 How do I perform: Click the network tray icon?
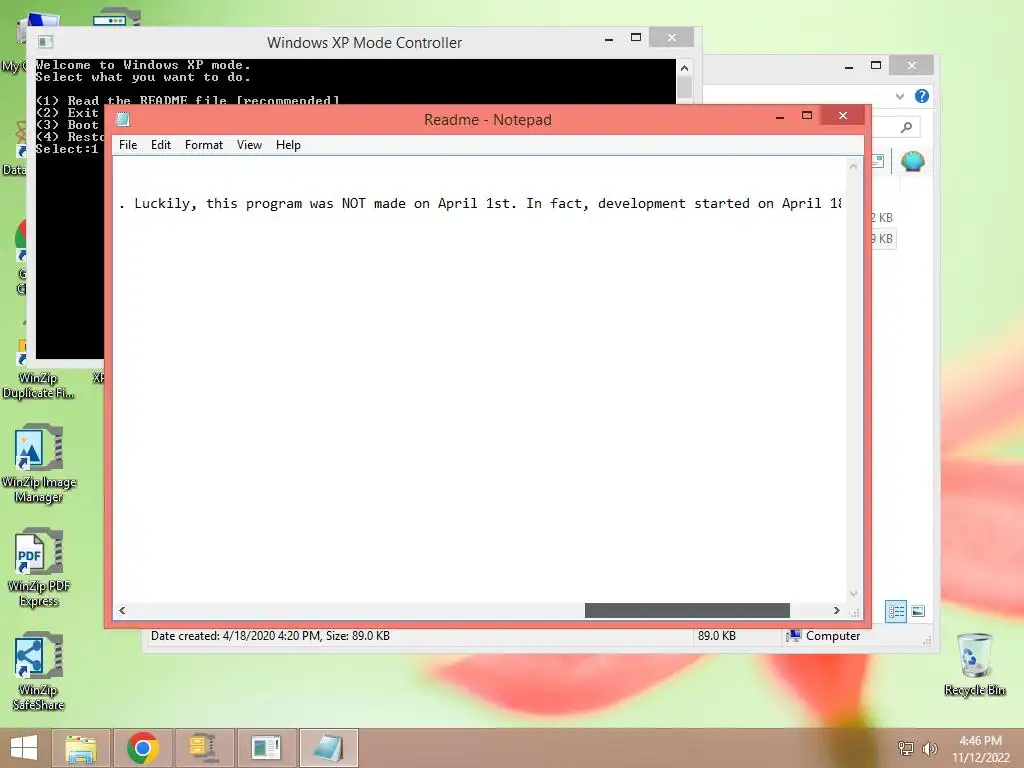pos(906,748)
